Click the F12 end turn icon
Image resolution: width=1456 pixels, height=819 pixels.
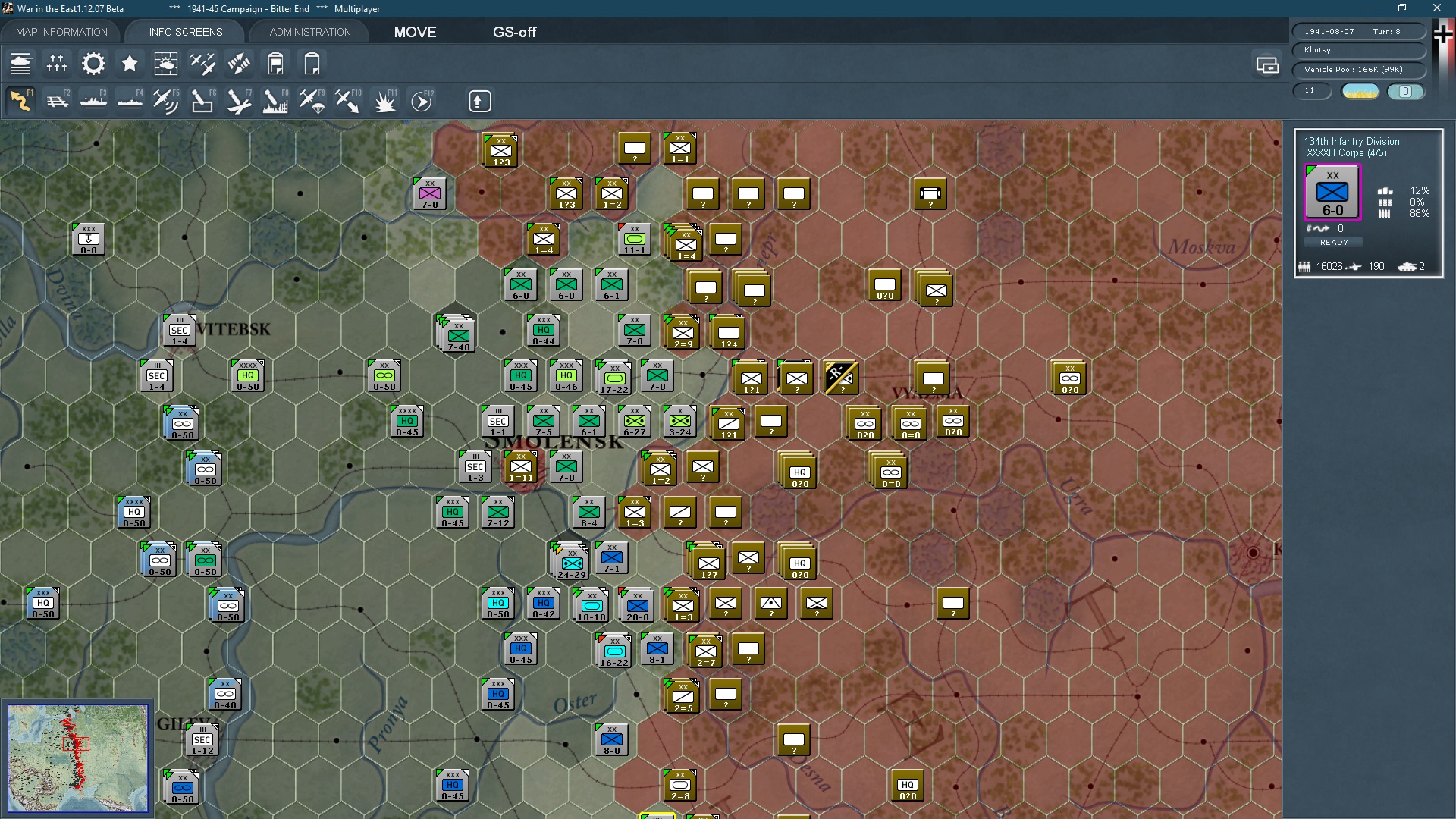(x=422, y=101)
